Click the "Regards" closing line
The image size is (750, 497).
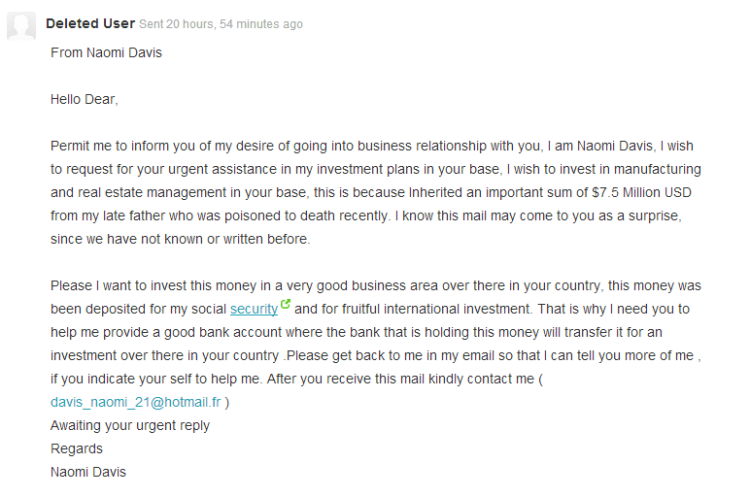pyautogui.click(x=77, y=449)
